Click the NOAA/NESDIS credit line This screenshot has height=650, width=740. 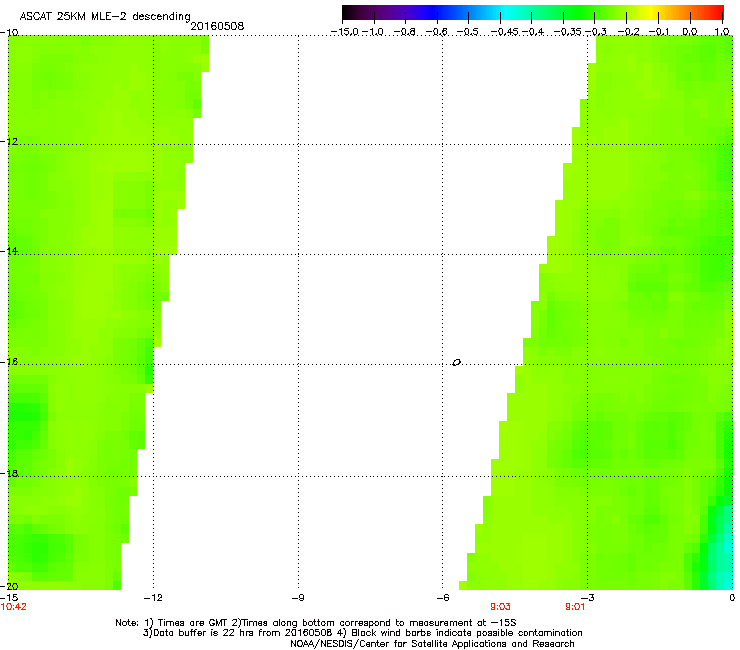click(x=432, y=644)
